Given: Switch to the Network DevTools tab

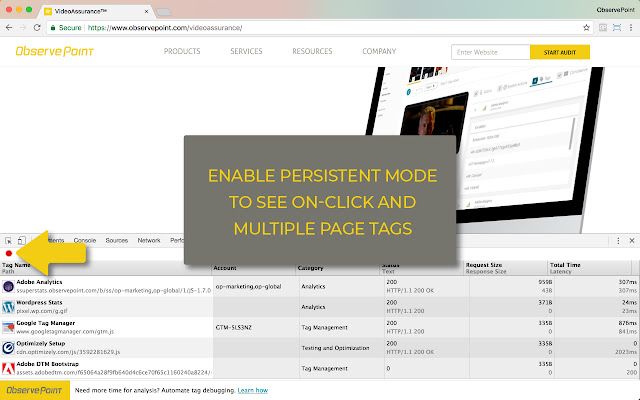Looking at the screenshot, I should point(149,240).
